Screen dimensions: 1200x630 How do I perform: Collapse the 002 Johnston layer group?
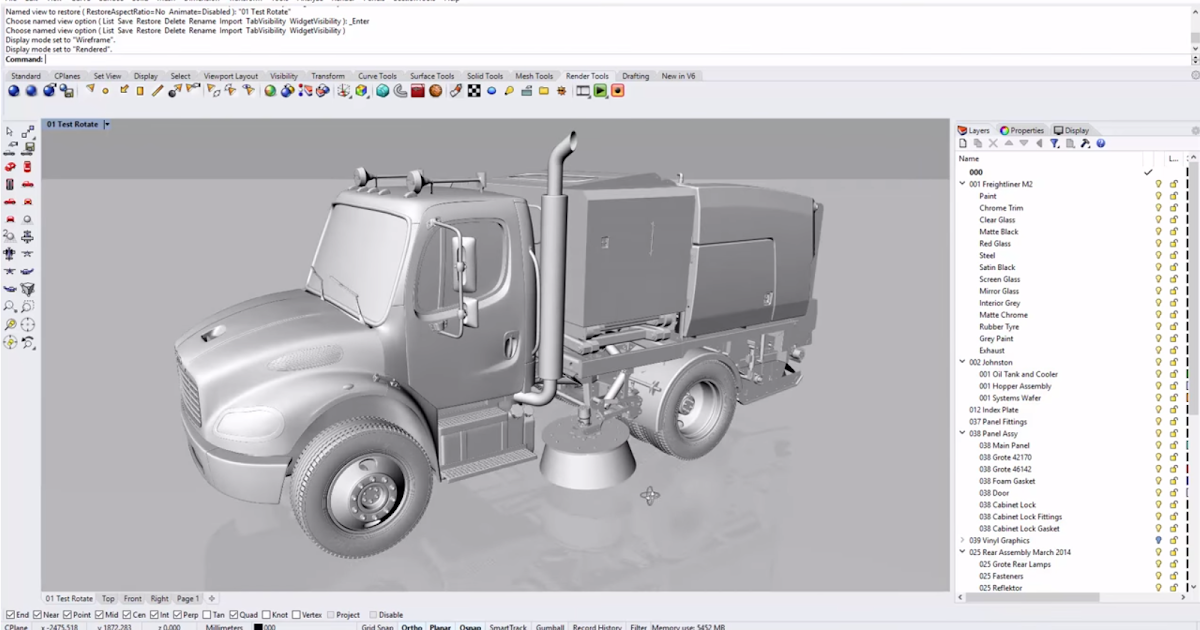pyautogui.click(x=962, y=362)
